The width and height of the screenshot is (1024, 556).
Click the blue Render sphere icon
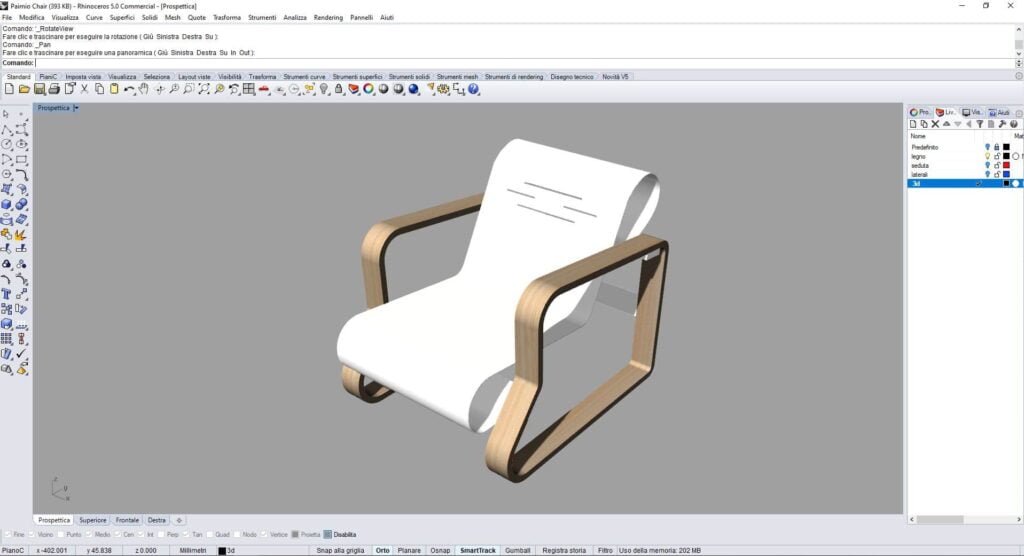tap(413, 90)
